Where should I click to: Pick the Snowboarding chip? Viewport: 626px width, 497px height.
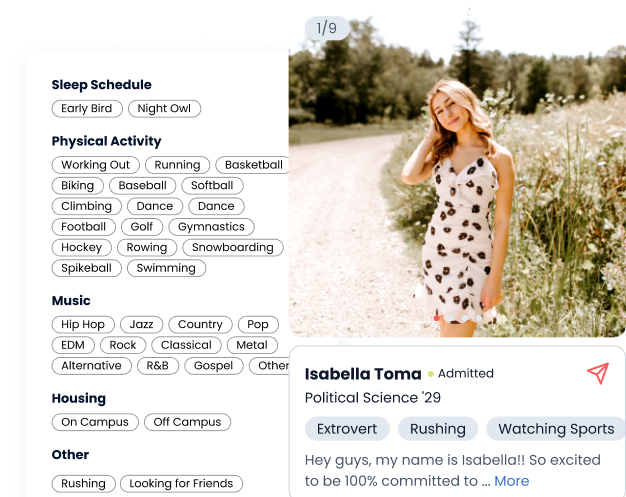[233, 248]
